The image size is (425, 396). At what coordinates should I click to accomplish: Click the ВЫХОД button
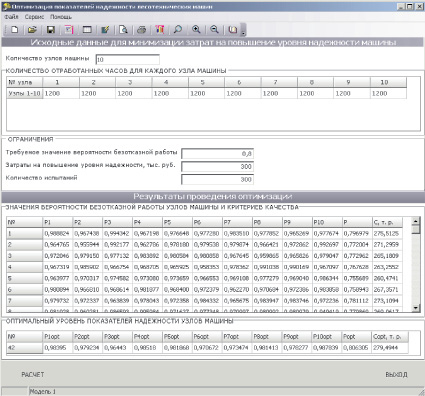click(x=396, y=375)
